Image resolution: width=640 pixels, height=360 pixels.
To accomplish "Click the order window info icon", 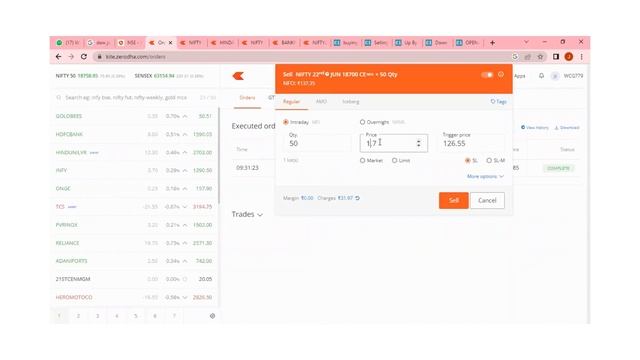I will [501, 75].
